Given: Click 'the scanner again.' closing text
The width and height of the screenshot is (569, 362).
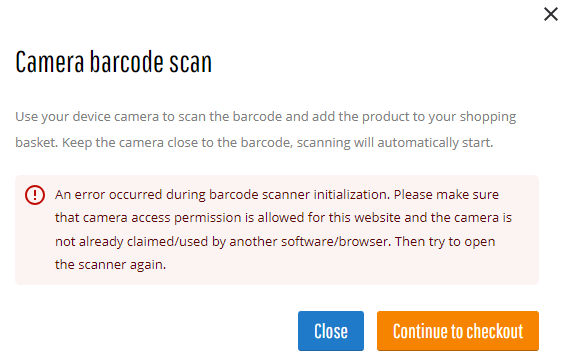Looking at the screenshot, I should click(x=110, y=264).
